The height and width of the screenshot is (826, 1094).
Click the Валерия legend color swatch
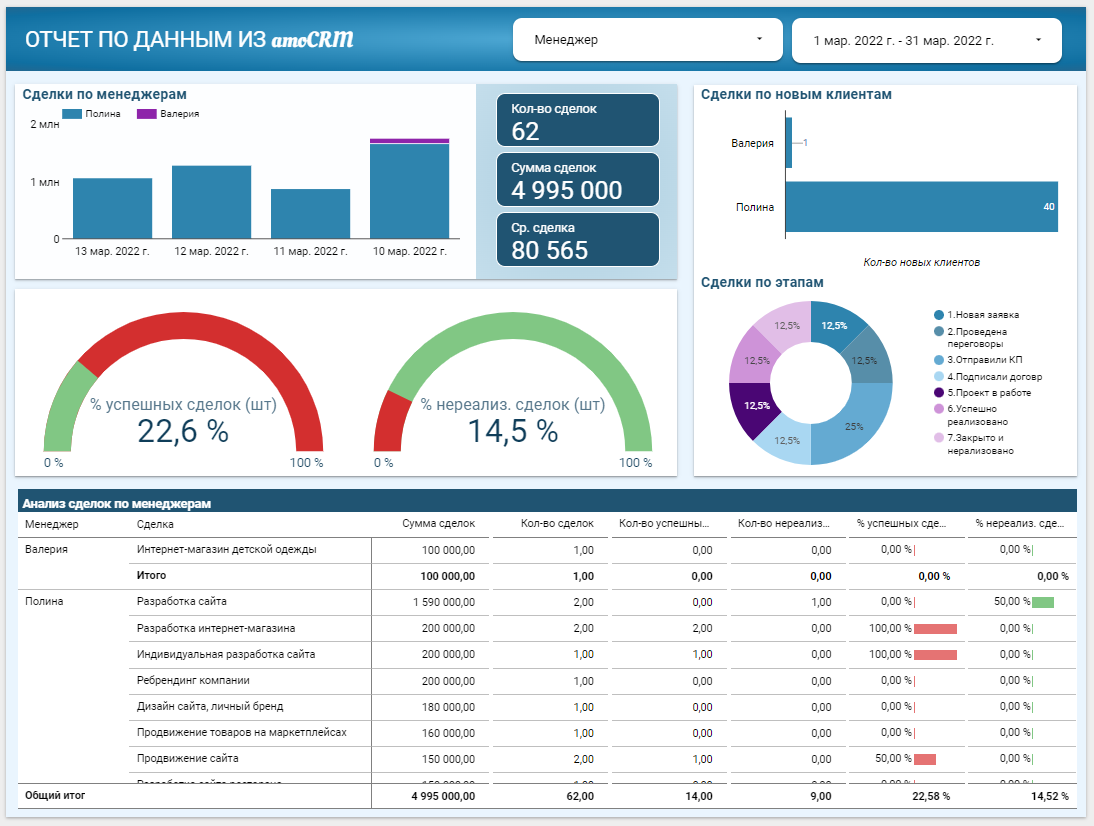click(147, 114)
